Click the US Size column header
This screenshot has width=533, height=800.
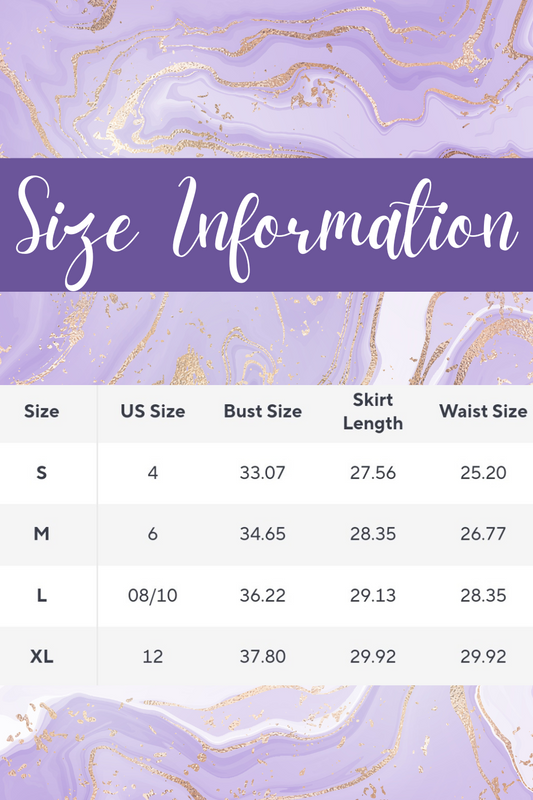153,411
